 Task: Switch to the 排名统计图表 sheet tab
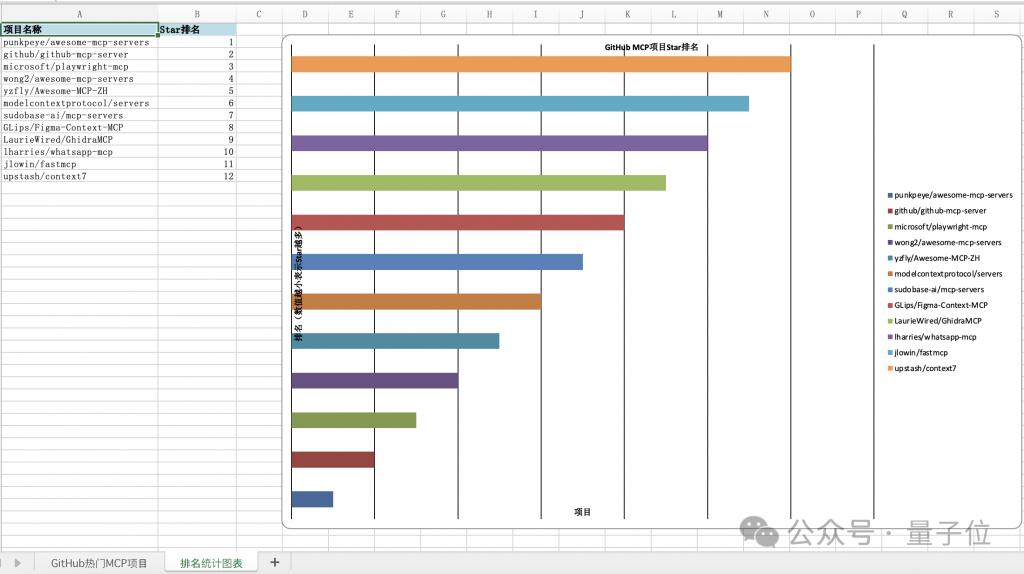[x=211, y=563]
